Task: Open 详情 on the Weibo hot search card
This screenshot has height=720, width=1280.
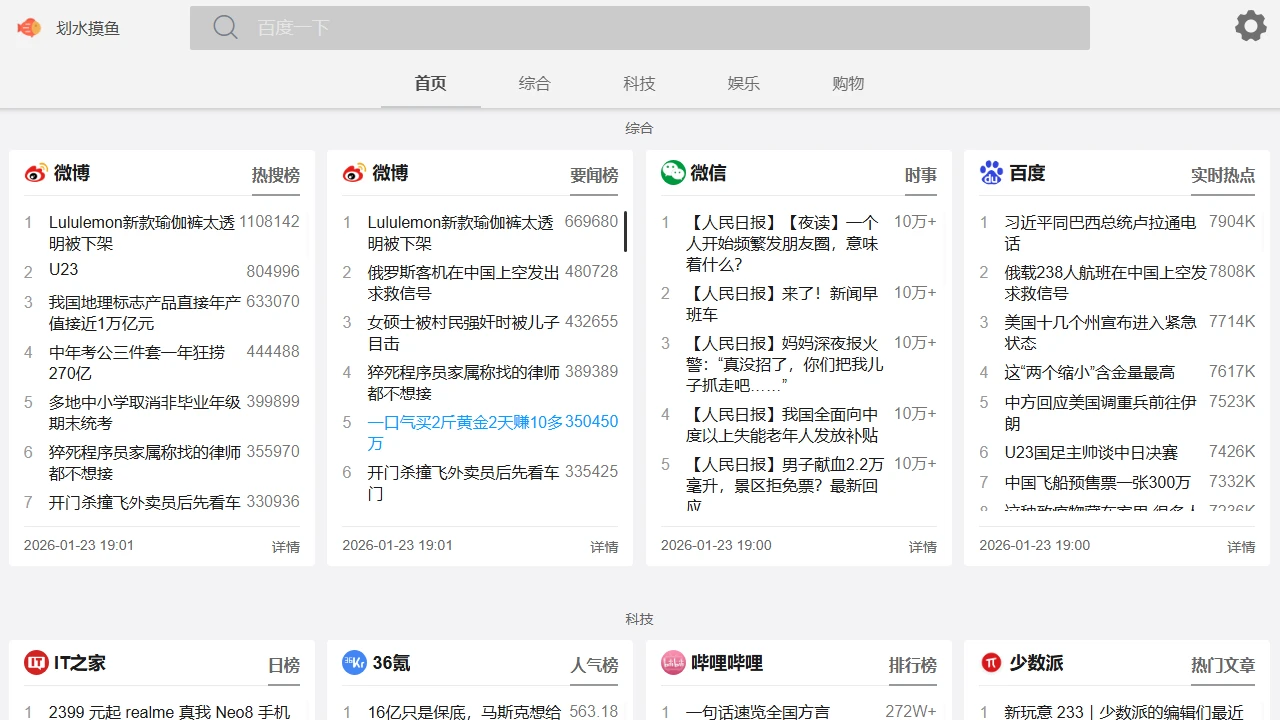Action: tap(286, 546)
